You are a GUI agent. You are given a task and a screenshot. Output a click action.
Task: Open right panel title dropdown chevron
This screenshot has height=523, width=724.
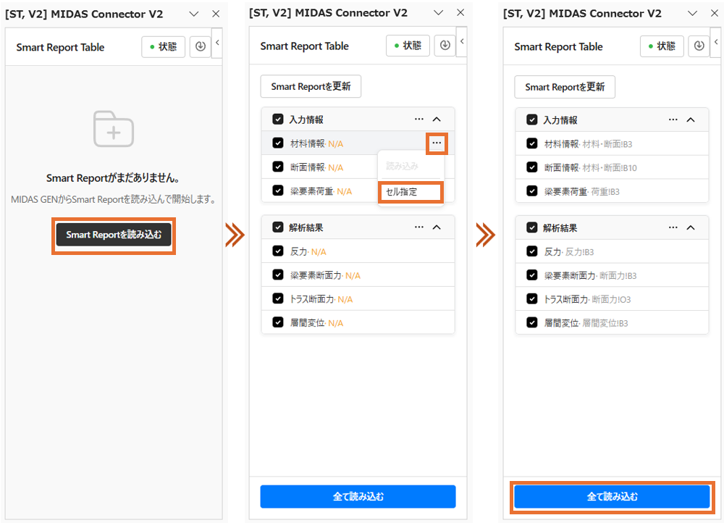pyautogui.click(x=693, y=13)
